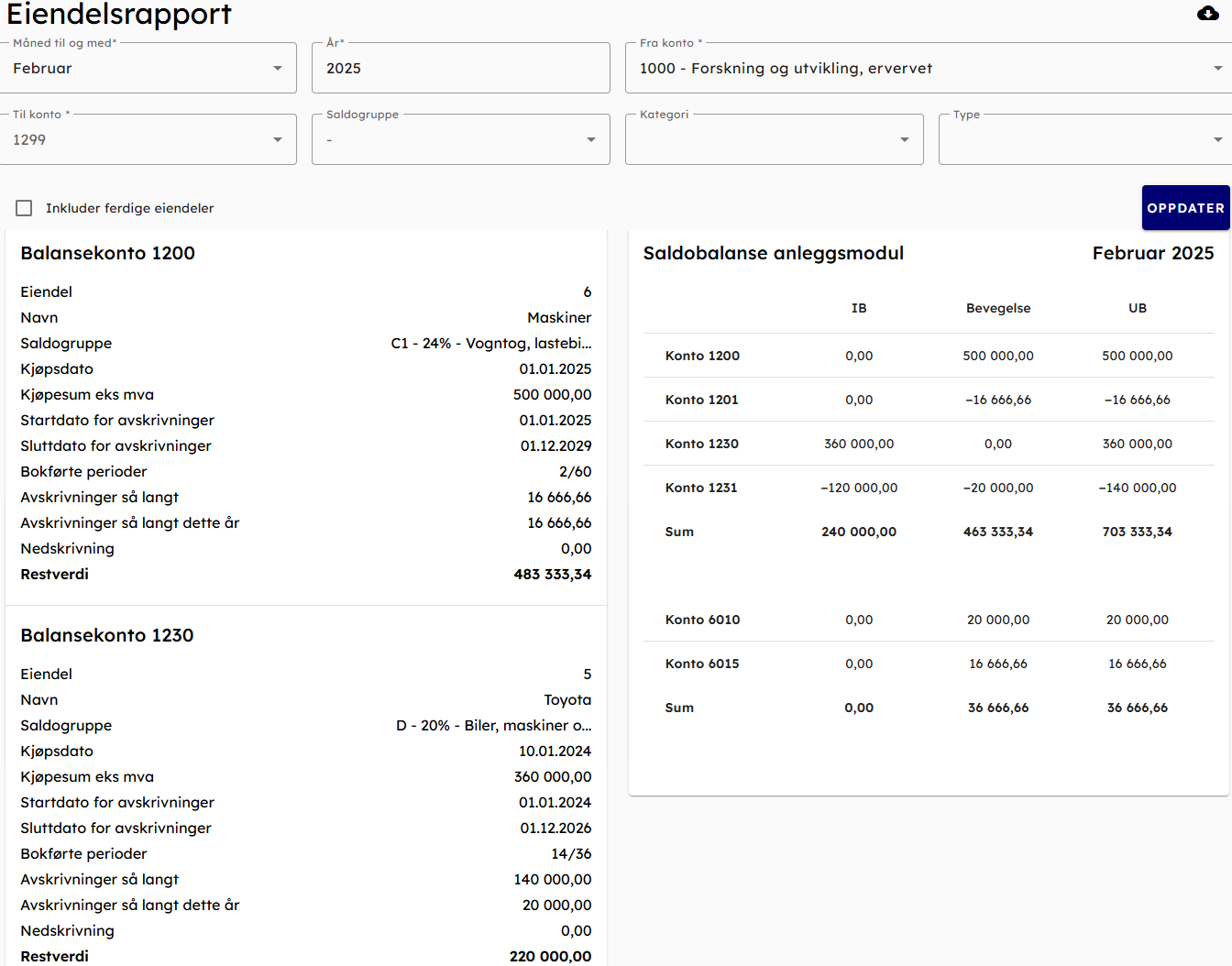
Task: Select the Konto 6015 row label
Action: click(702, 664)
